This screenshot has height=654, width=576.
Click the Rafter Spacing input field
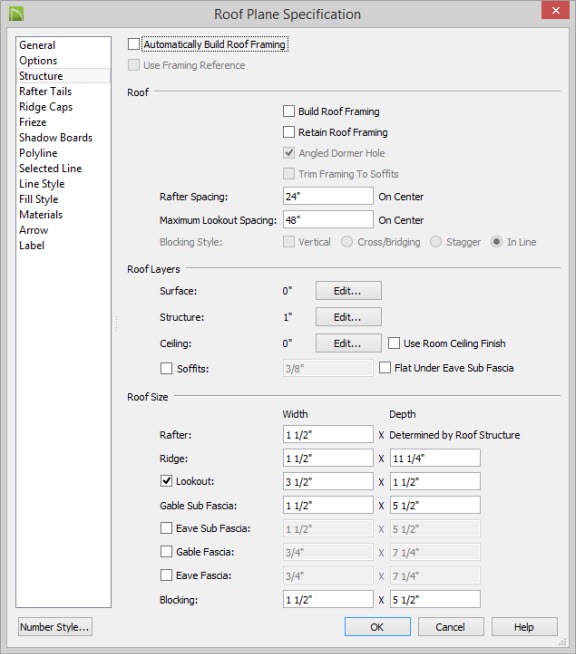(x=328, y=196)
